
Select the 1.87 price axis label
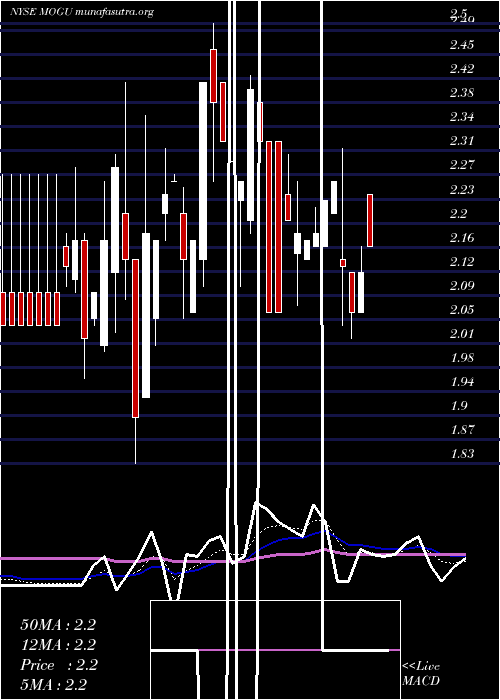(x=462, y=430)
